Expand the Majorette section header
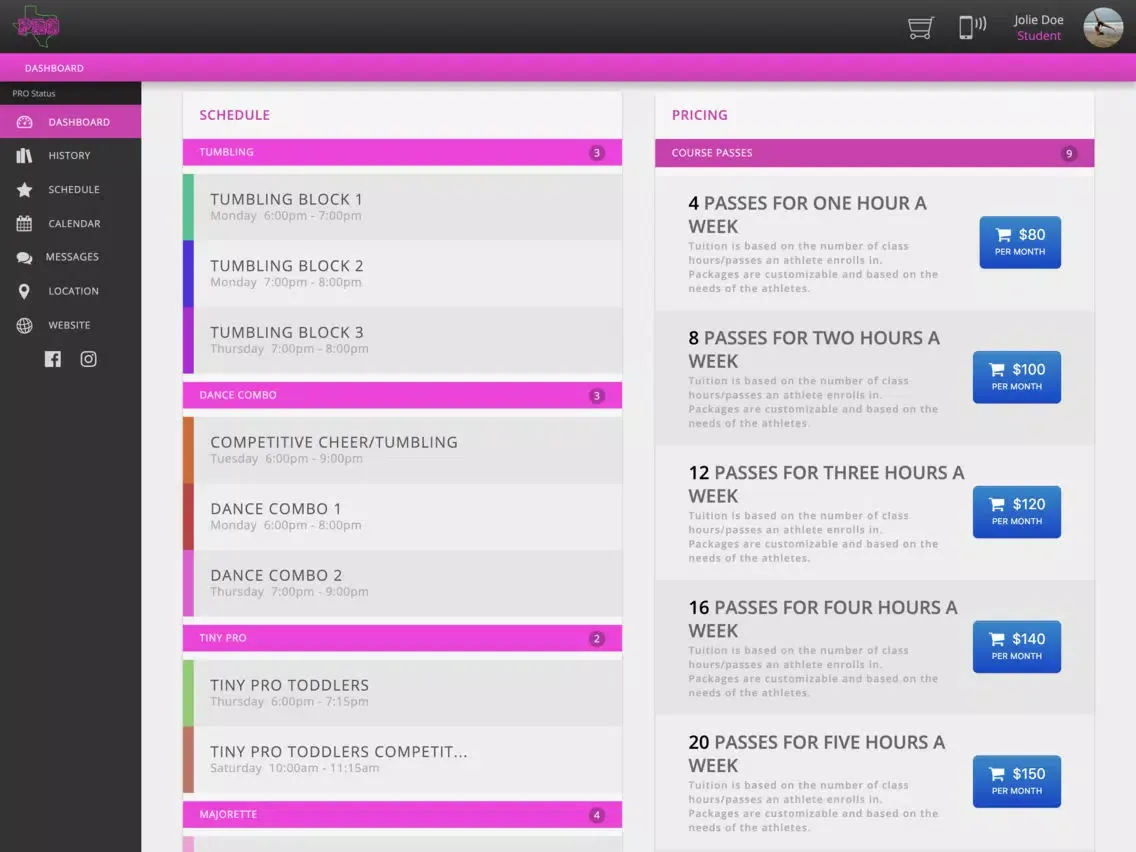The height and width of the screenshot is (852, 1136). click(402, 814)
